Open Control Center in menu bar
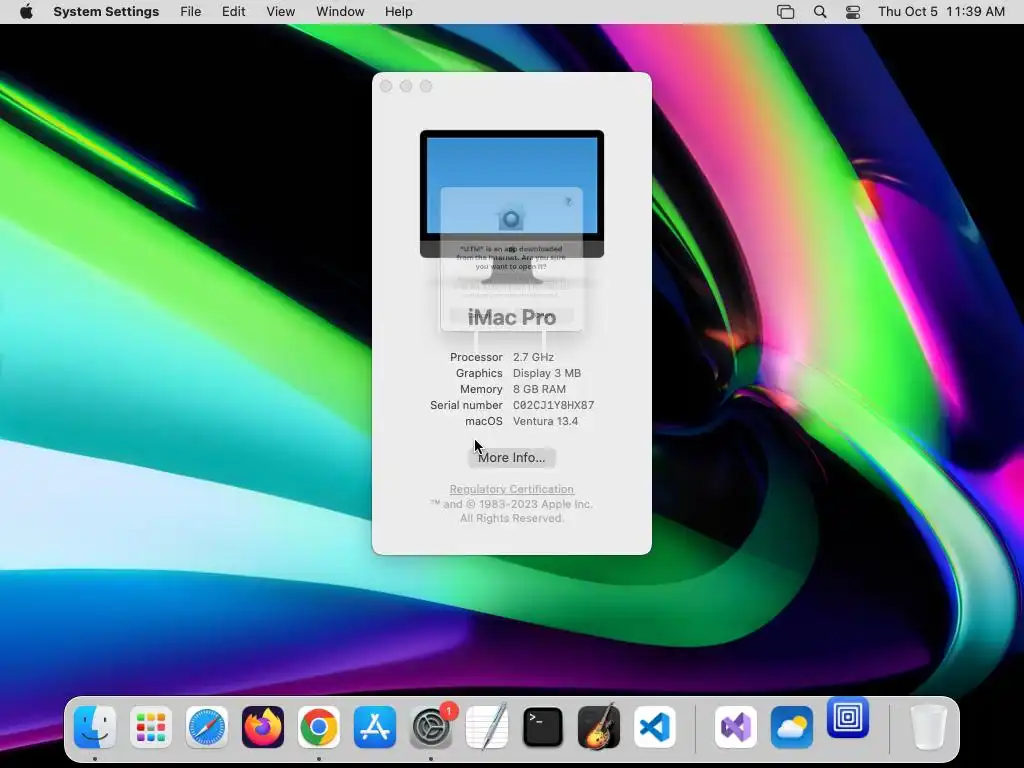 853,12
